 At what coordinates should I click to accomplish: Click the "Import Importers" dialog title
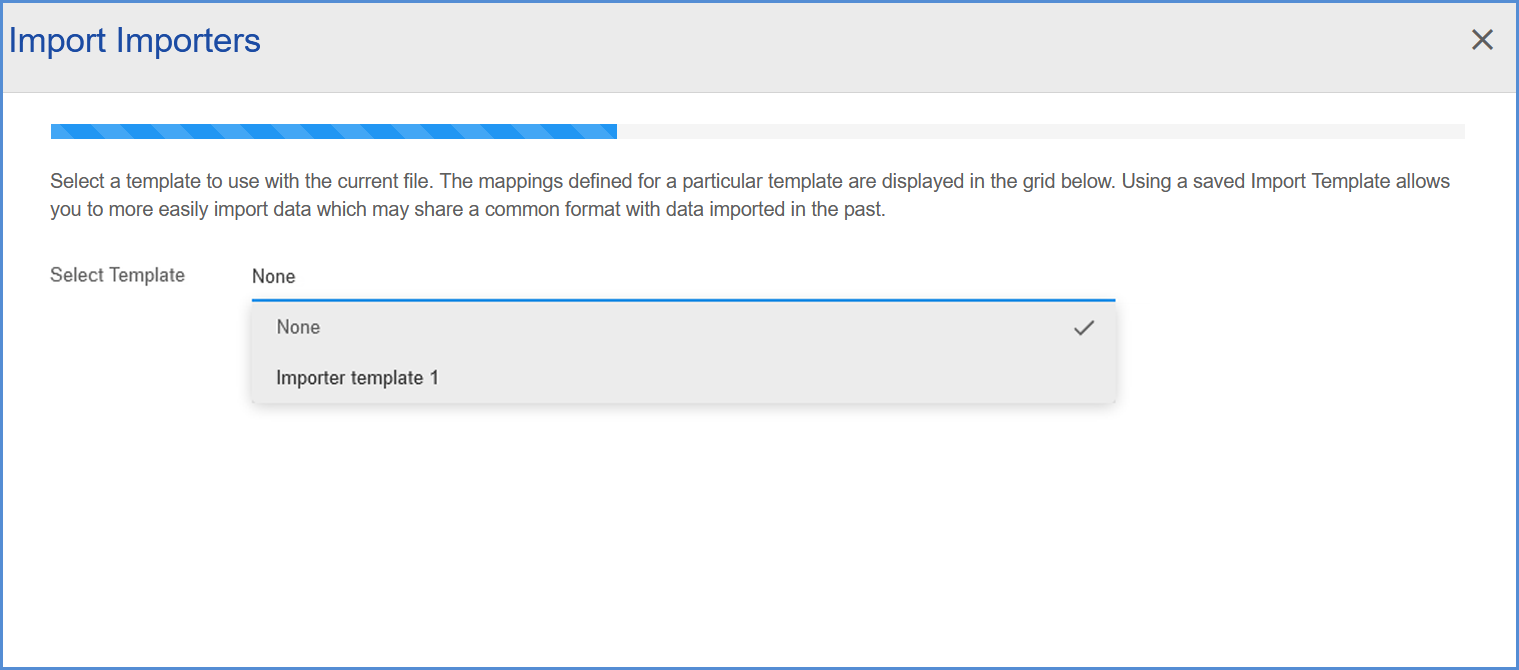tap(135, 41)
